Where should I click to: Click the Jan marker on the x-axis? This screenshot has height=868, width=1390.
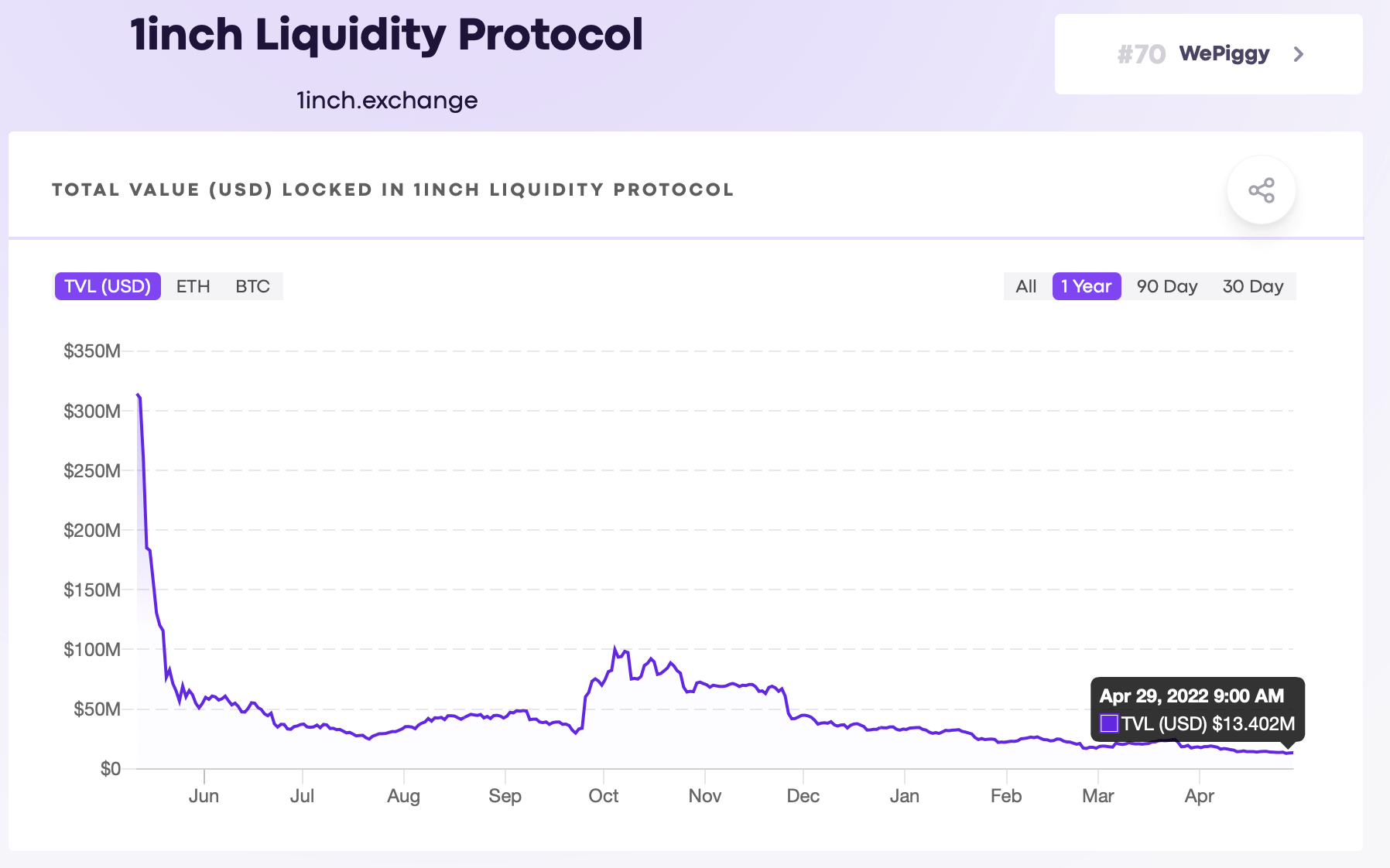(x=904, y=795)
